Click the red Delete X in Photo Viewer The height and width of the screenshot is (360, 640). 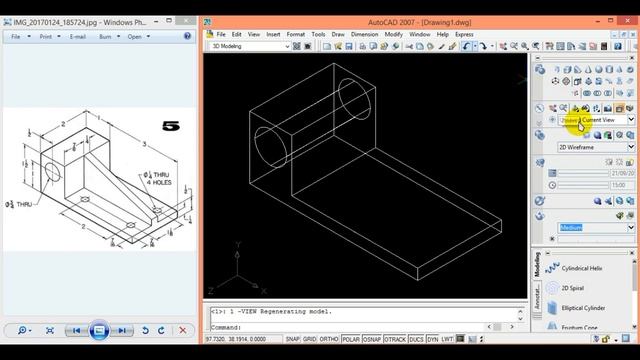(182, 330)
